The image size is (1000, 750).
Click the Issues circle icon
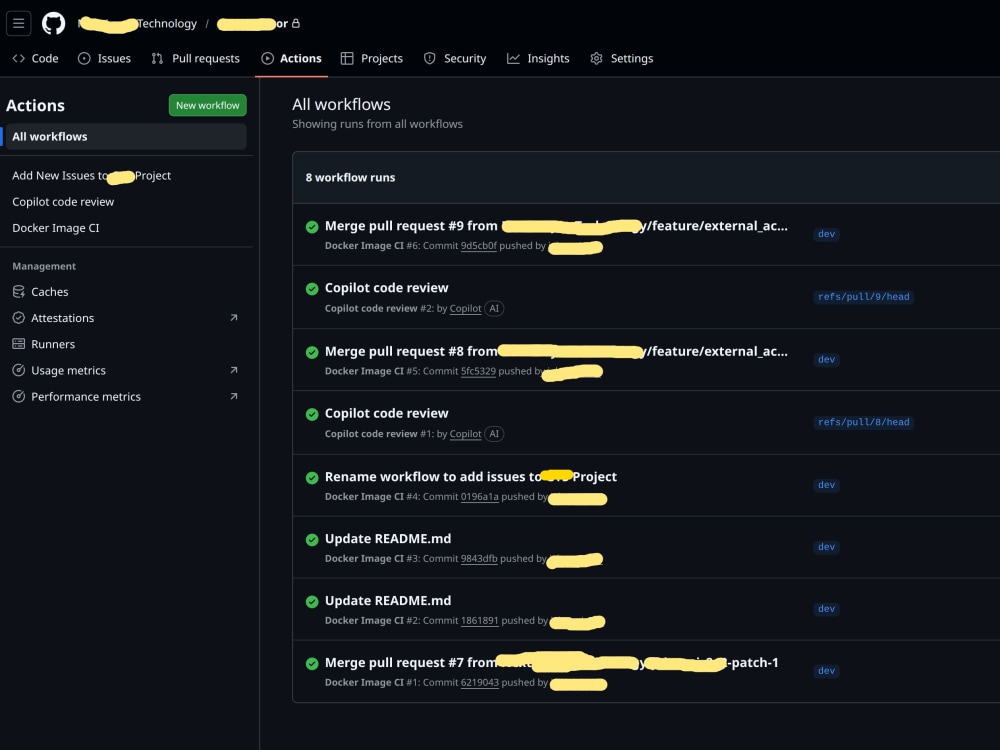(x=84, y=59)
